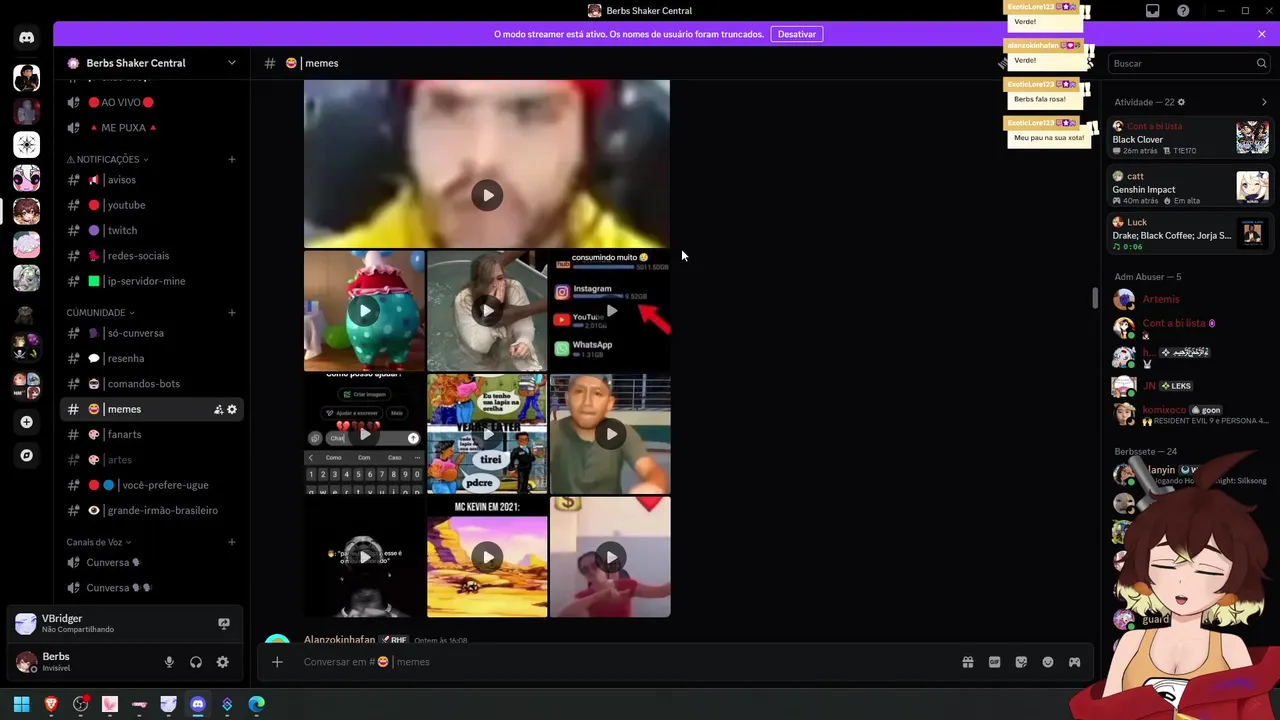This screenshot has height=720, width=1280.
Task: Open the apps game controller icon
Action: coord(1075,662)
